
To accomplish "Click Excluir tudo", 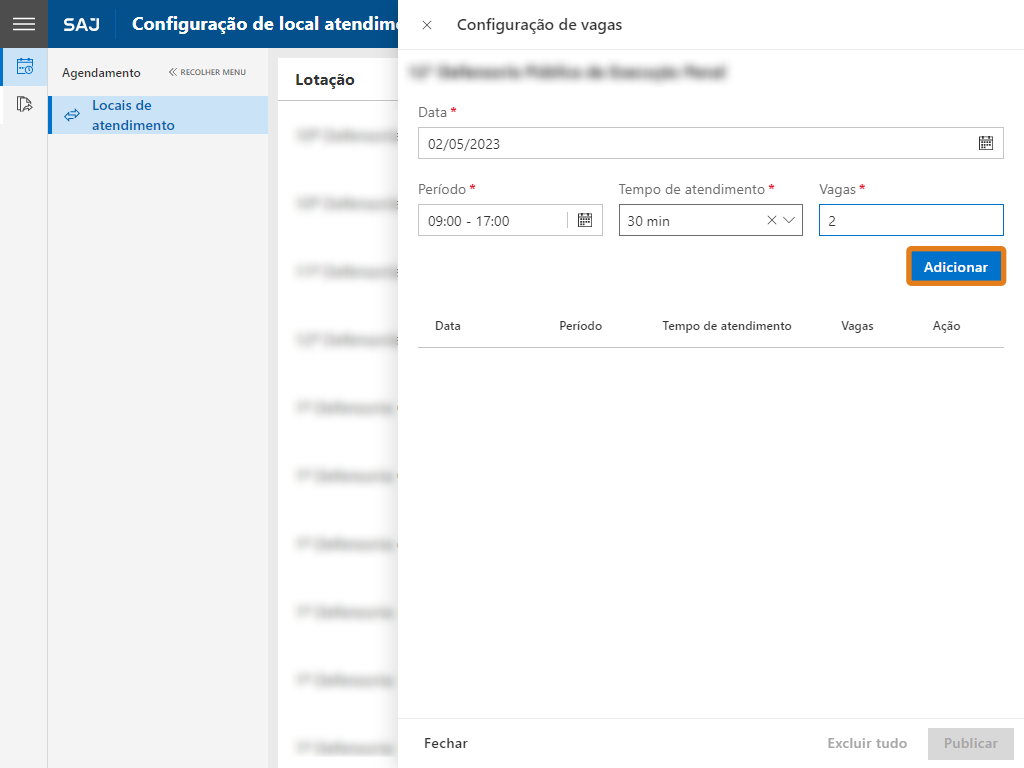I will pyautogui.click(x=867, y=743).
